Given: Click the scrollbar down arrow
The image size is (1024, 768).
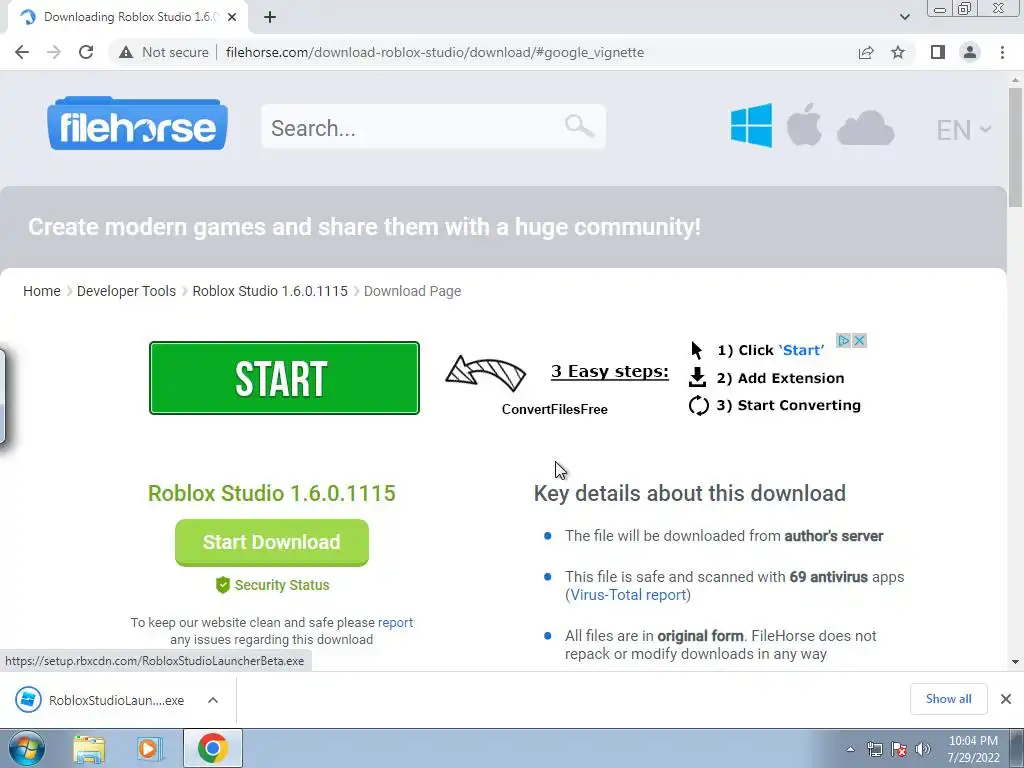Looking at the screenshot, I should coord(1015,662).
